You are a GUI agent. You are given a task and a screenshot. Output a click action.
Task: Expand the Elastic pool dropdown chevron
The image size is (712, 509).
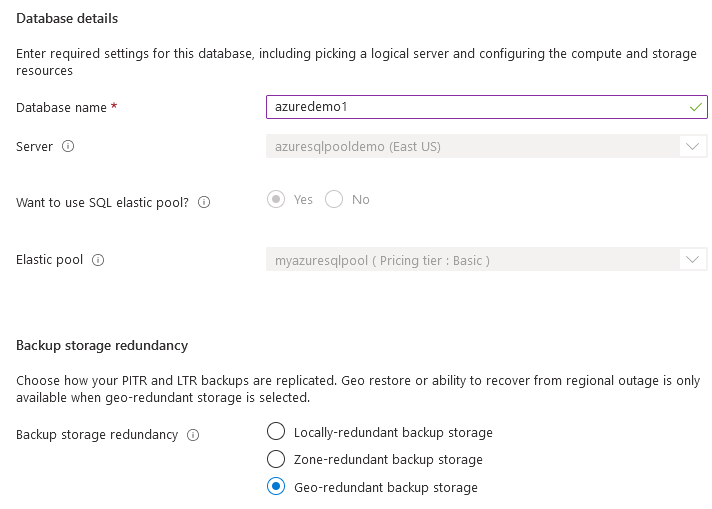(692, 259)
